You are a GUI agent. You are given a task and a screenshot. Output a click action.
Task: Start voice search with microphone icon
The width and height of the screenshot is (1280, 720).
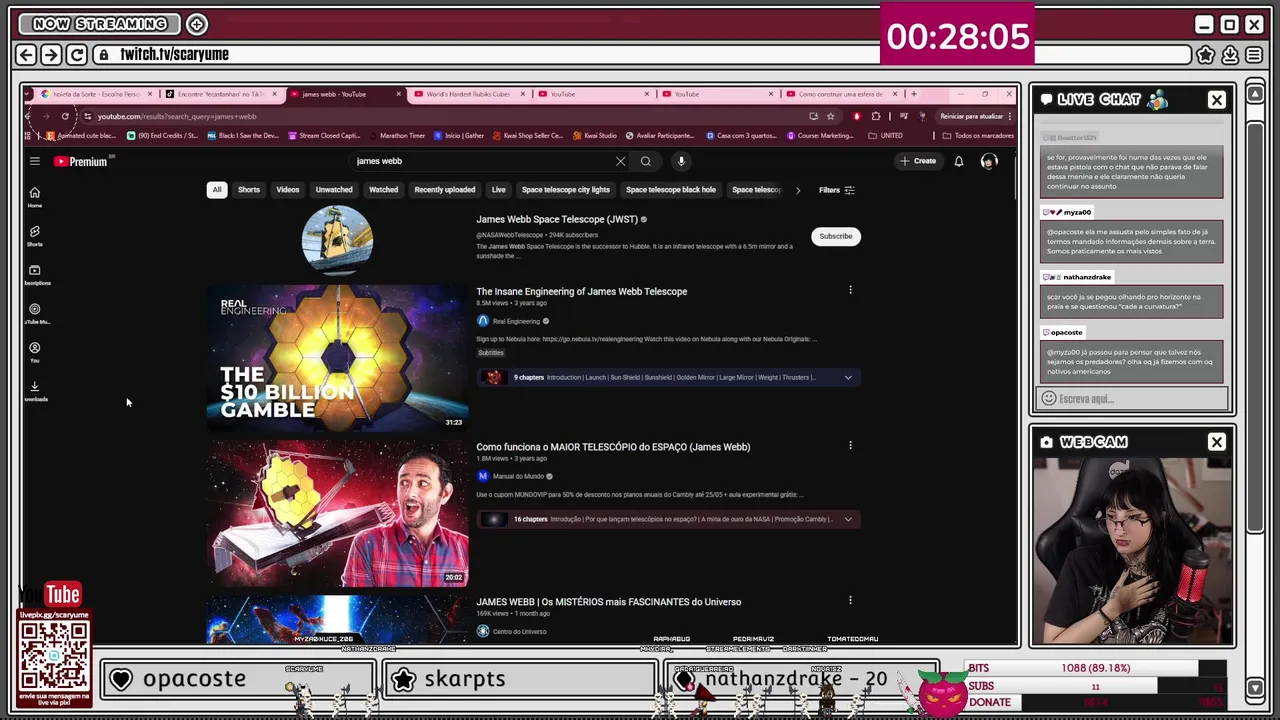point(681,161)
